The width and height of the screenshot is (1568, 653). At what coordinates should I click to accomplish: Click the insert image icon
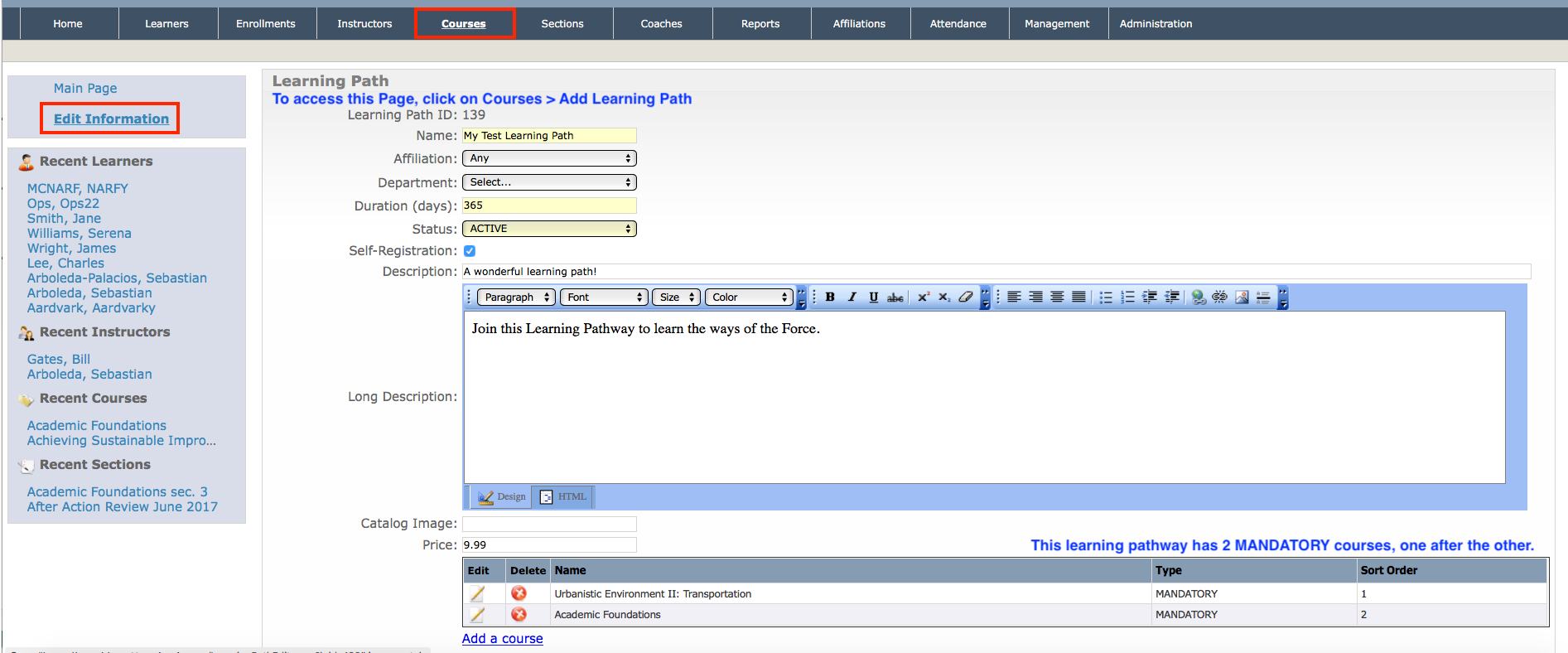[1242, 297]
